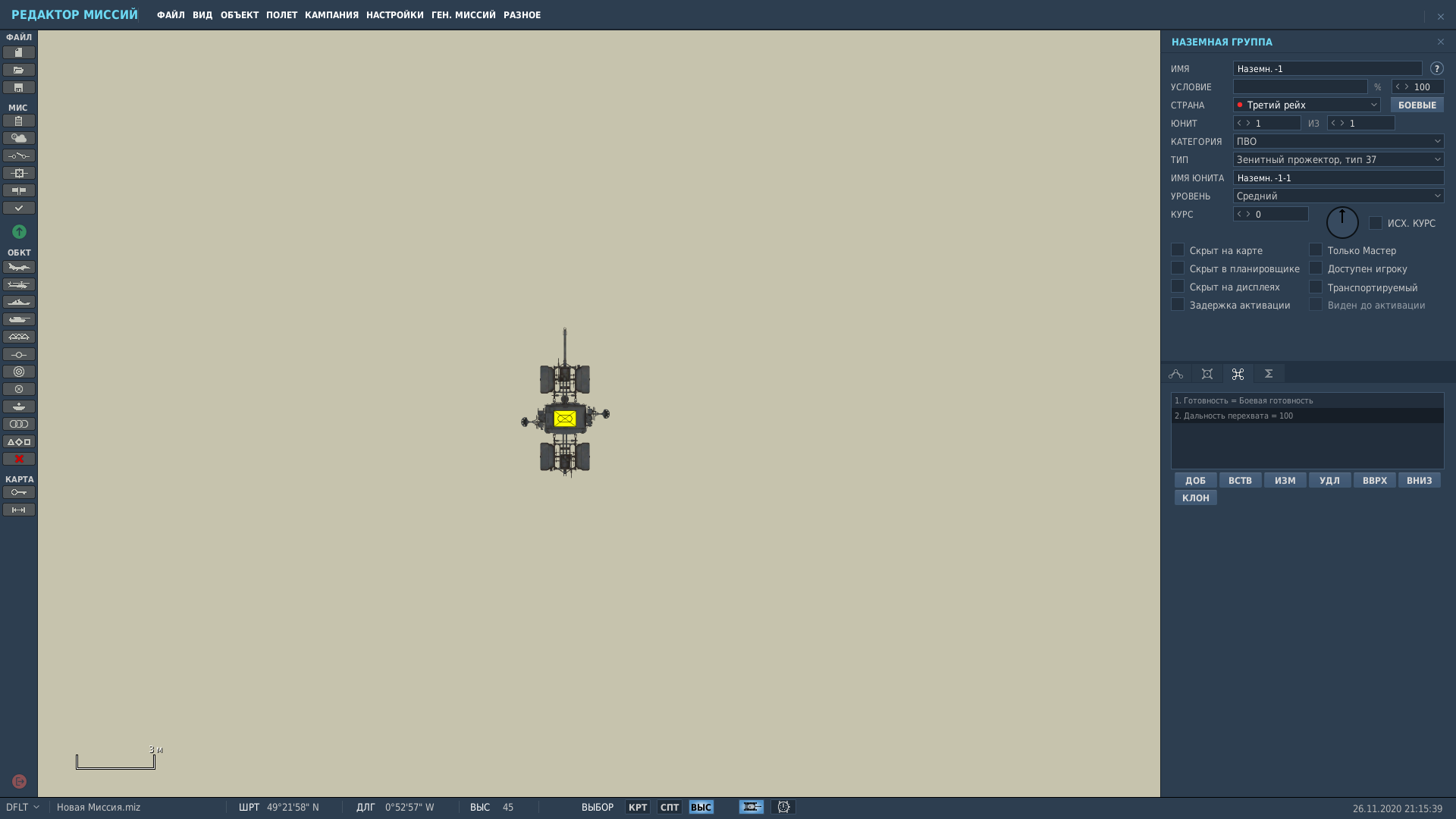Image resolution: width=1456 pixels, height=819 pixels.
Task: Click the ИМЯ group name field
Action: coord(1328,68)
